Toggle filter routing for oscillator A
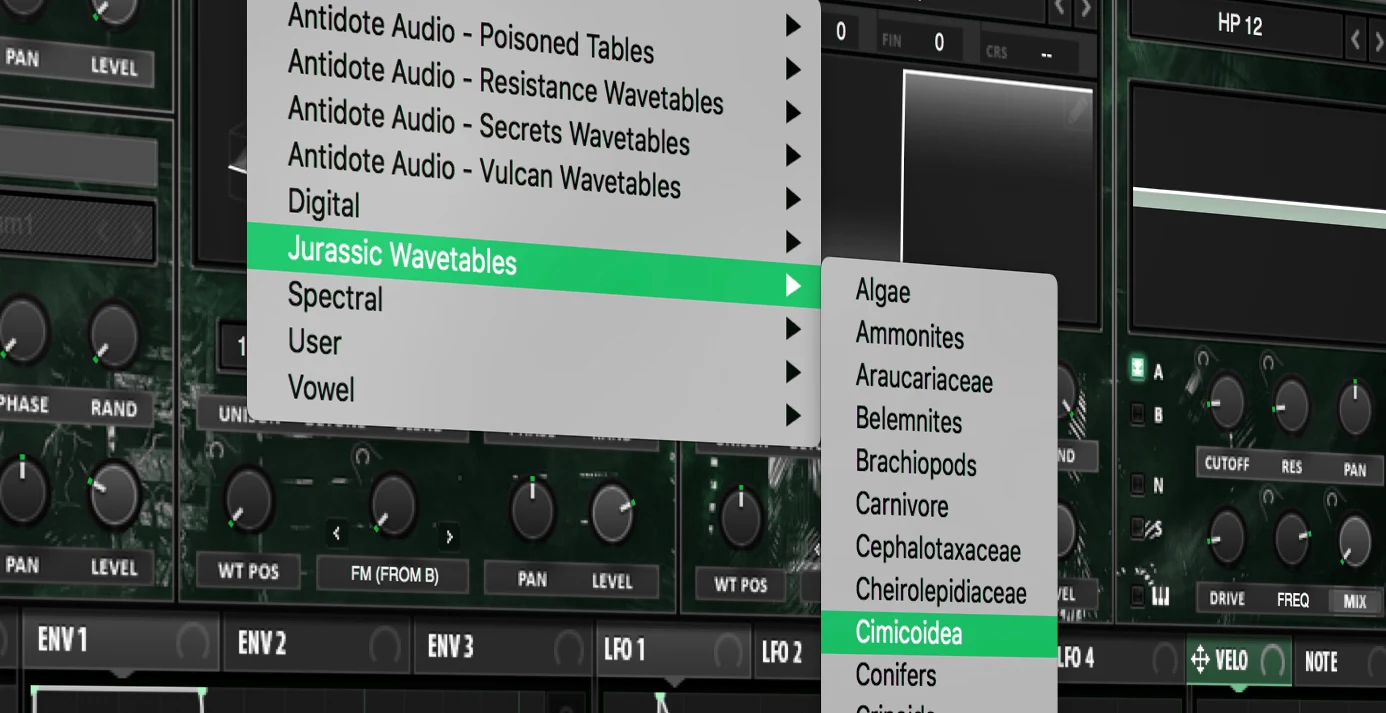 [1137, 369]
